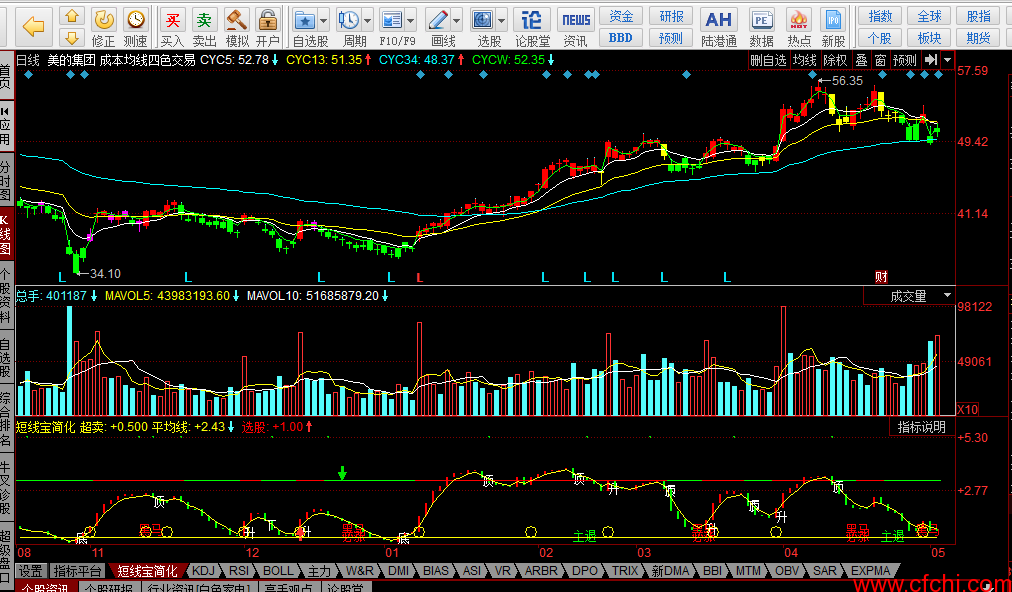Open 模拟 simulated trading gavel icon
Image resolution: width=1012 pixels, height=592 pixels.
tap(236, 25)
